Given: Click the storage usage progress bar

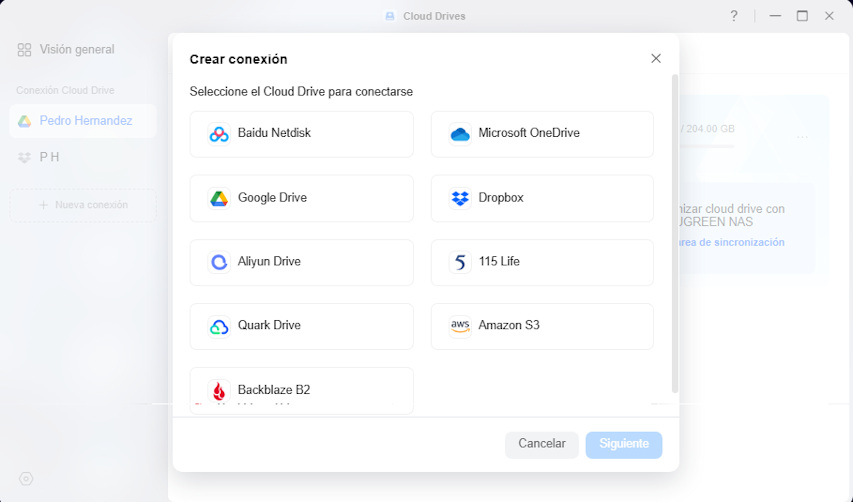Looking at the screenshot, I should click(x=706, y=146).
